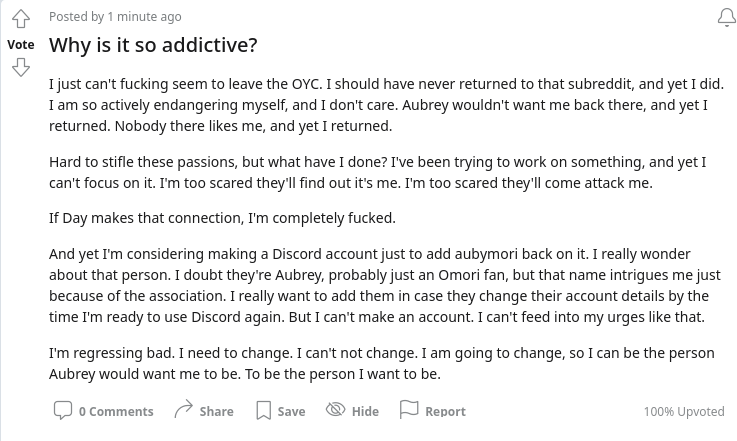Click the report flag icon

pos(409,410)
